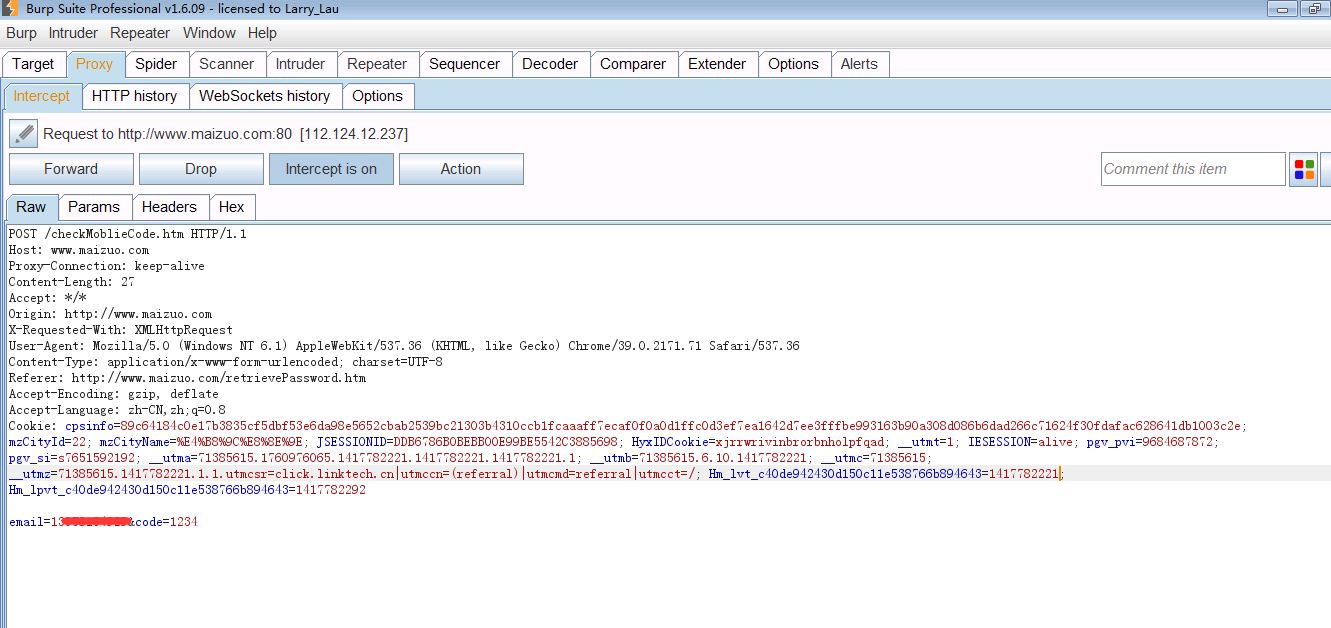Viewport: 1331px width, 628px height.
Task: Click the Content-Length: 27 header
Action: (x=71, y=282)
